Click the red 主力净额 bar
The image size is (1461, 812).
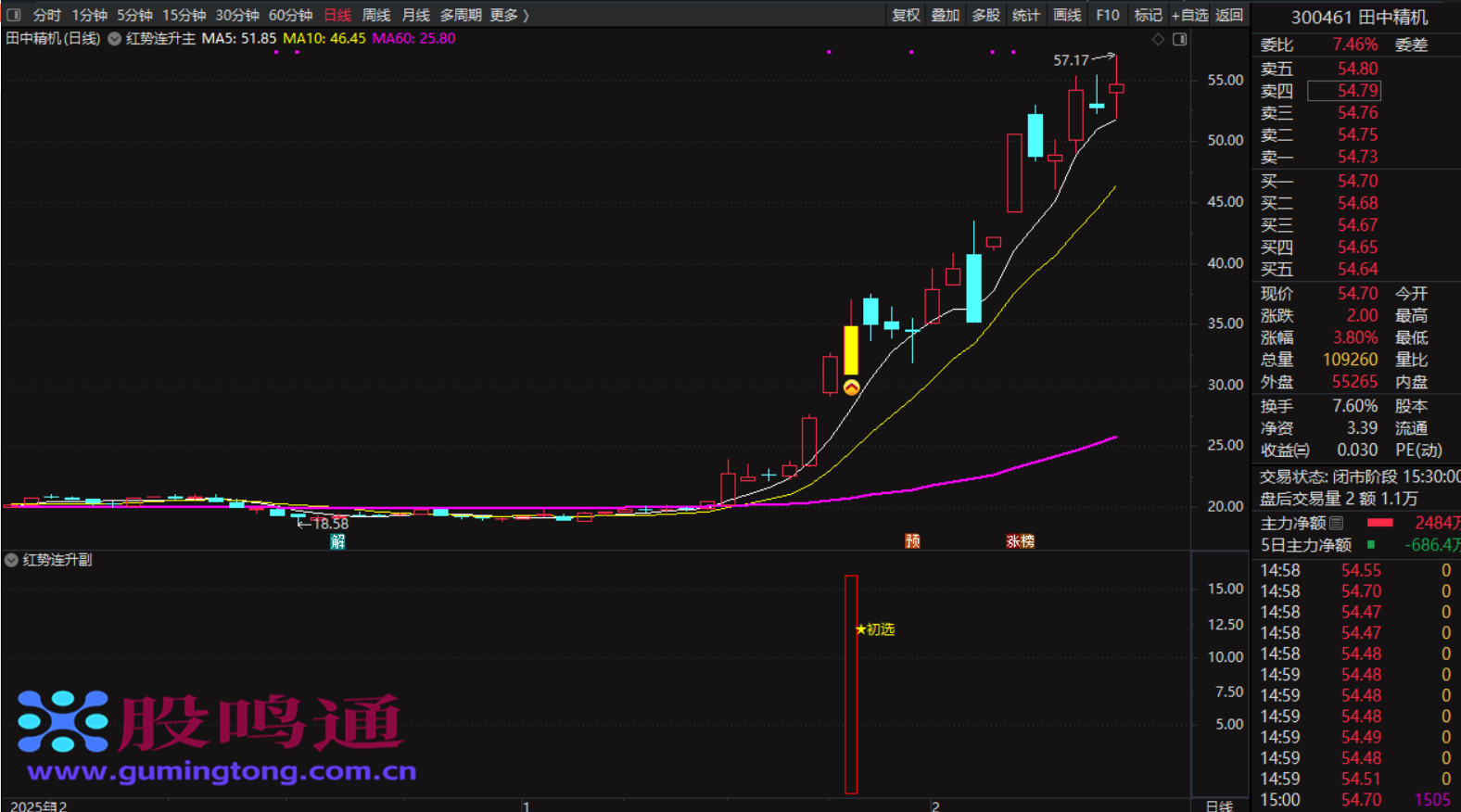pos(1379,523)
